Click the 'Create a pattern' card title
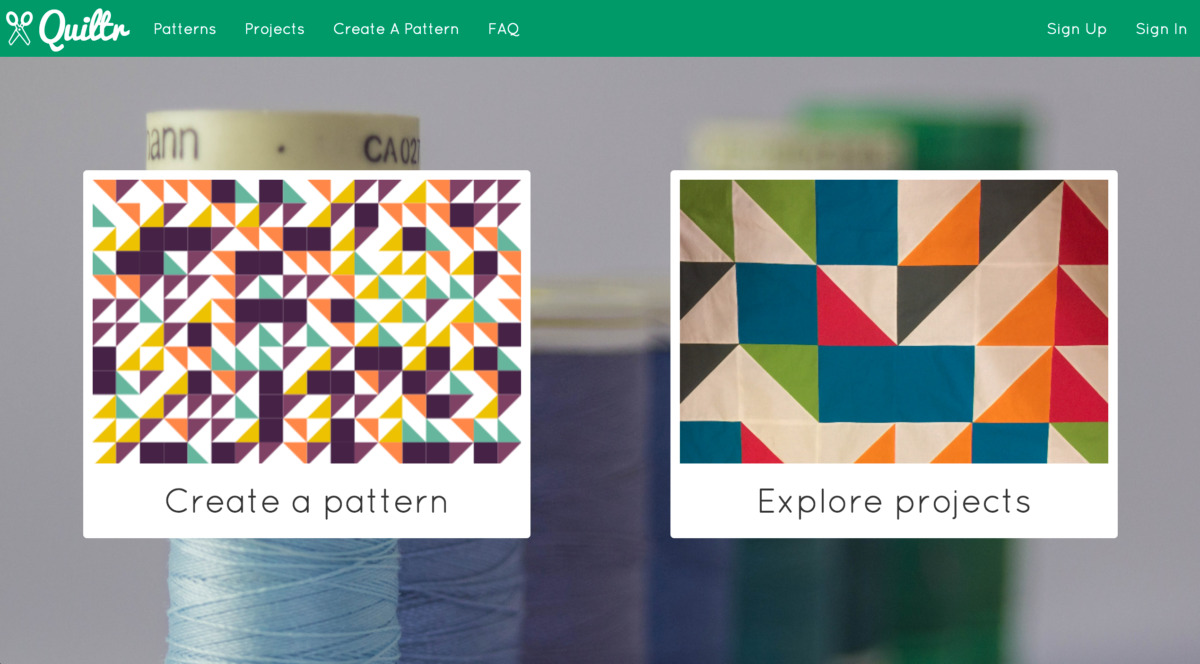Screen dimensions: 1200x664 (307, 500)
